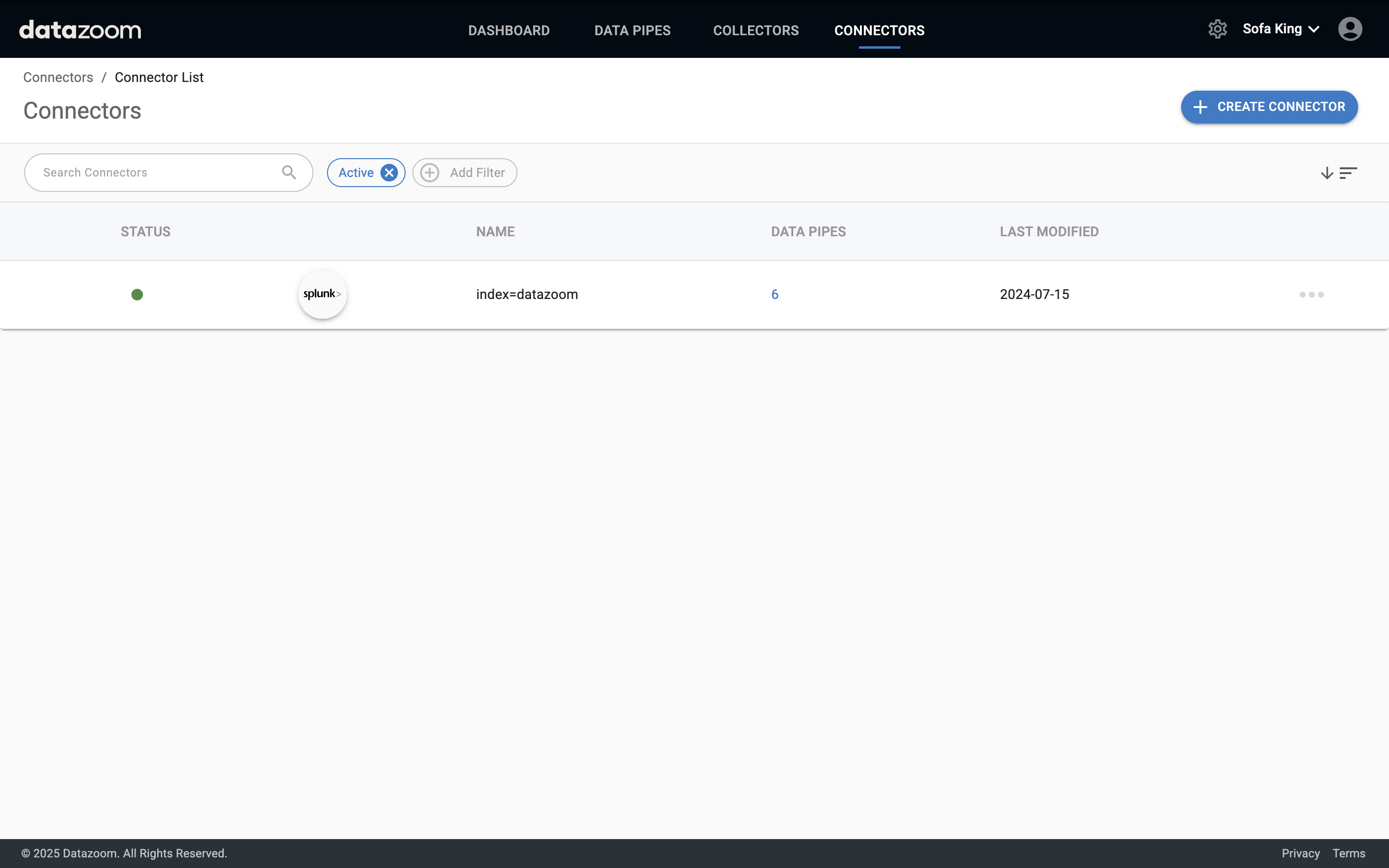Click the Connector List breadcrumb text
1389x868 pixels.
pos(159,78)
